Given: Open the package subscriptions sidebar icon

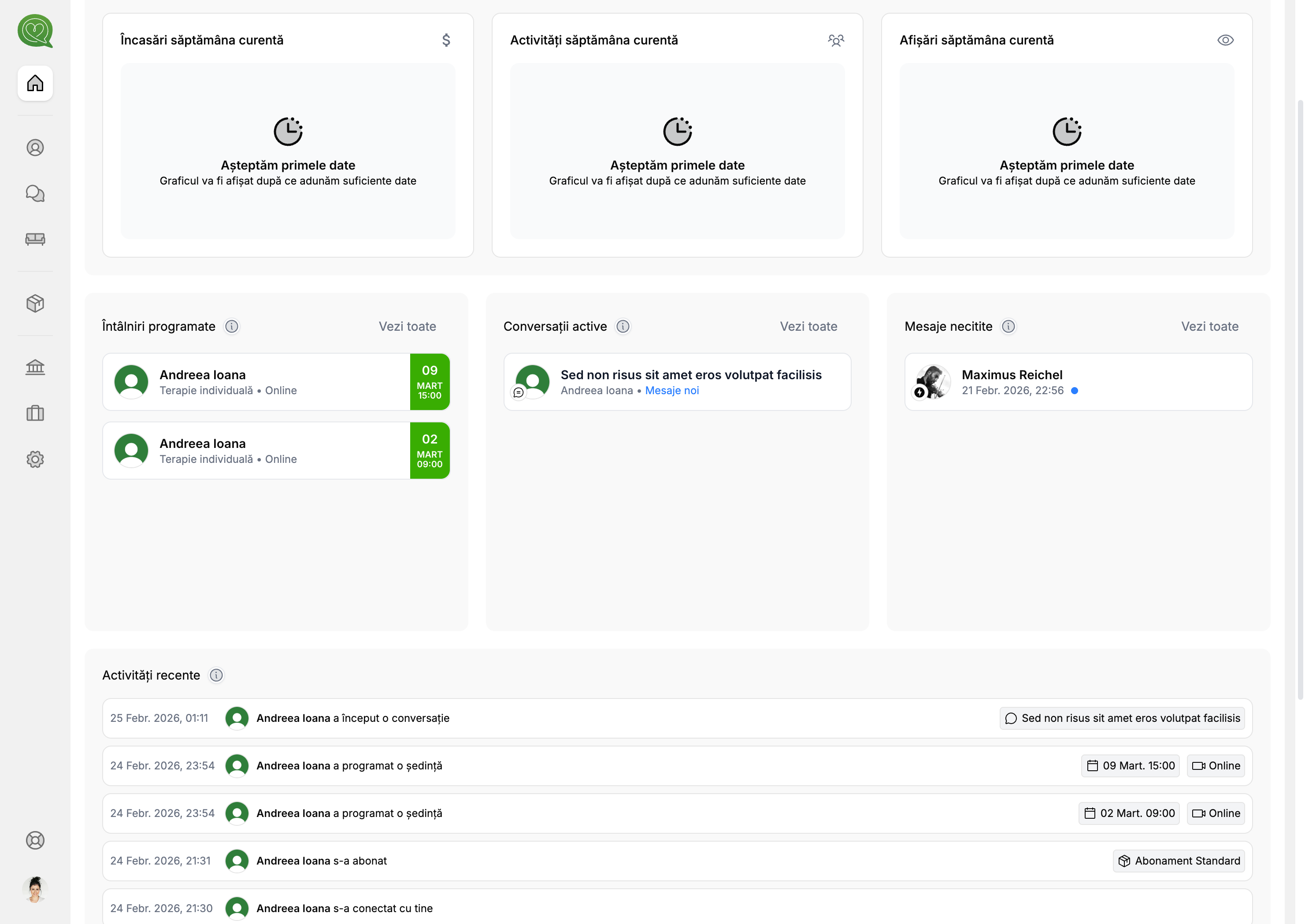Looking at the screenshot, I should click(35, 303).
